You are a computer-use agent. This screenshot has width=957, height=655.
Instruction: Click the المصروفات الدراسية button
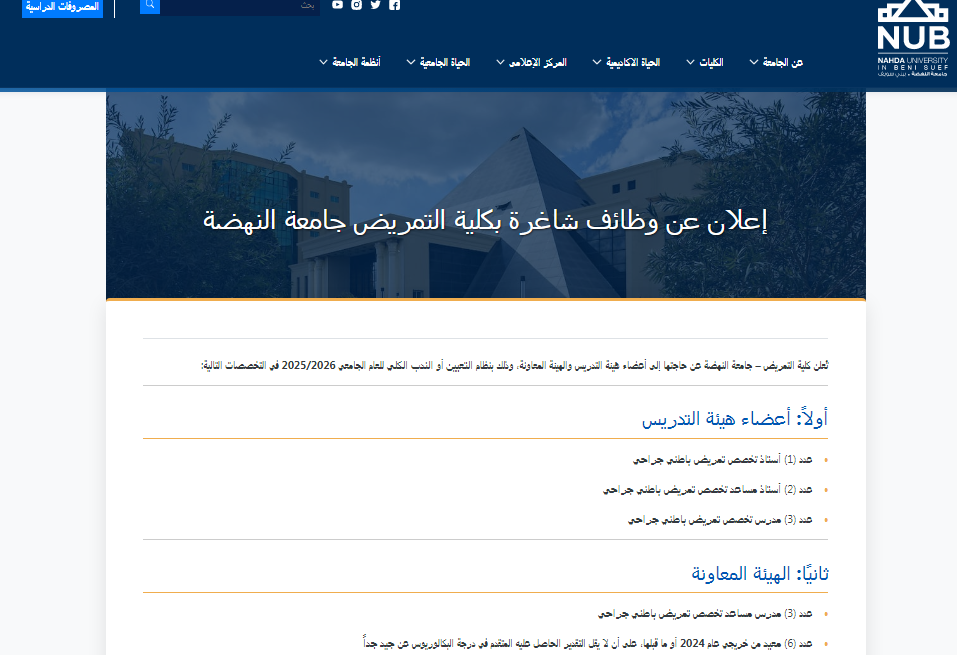tap(62, 7)
